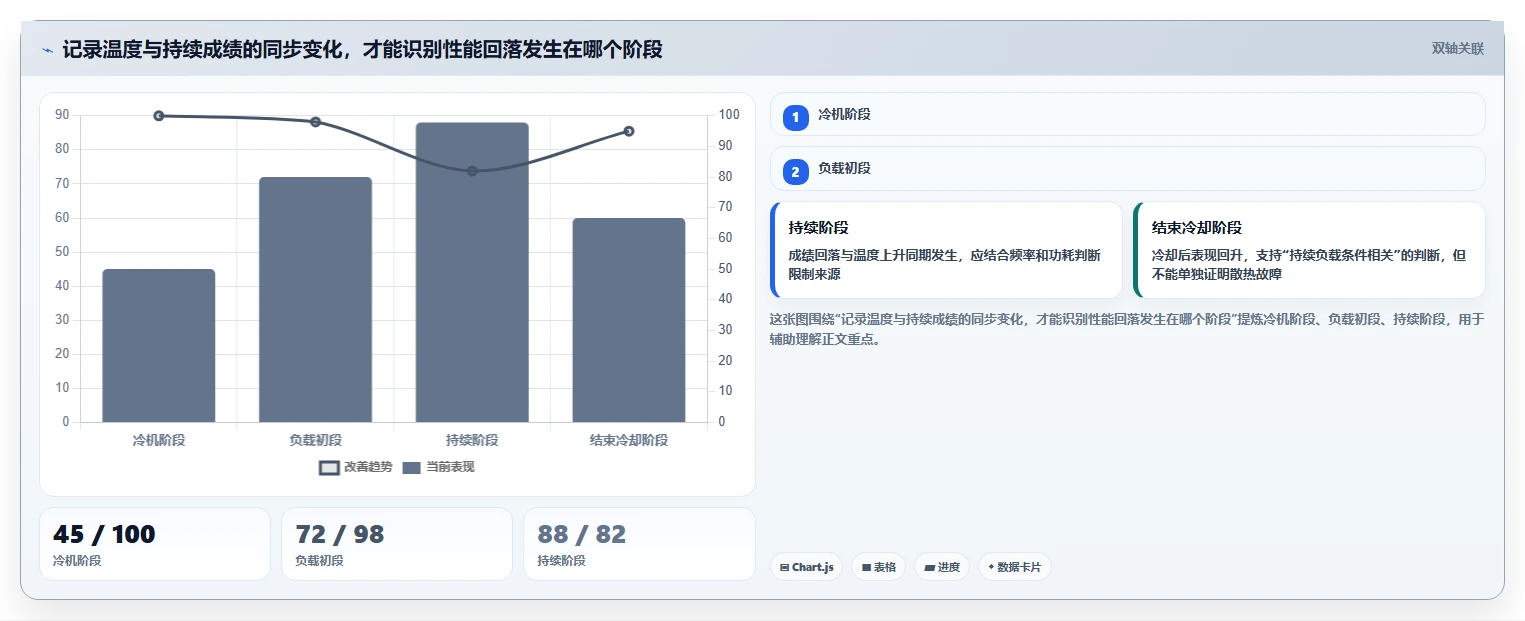Click the summary paragraph starting 这张图围绕
Image resolution: width=1525 pixels, height=621 pixels.
tap(1127, 329)
